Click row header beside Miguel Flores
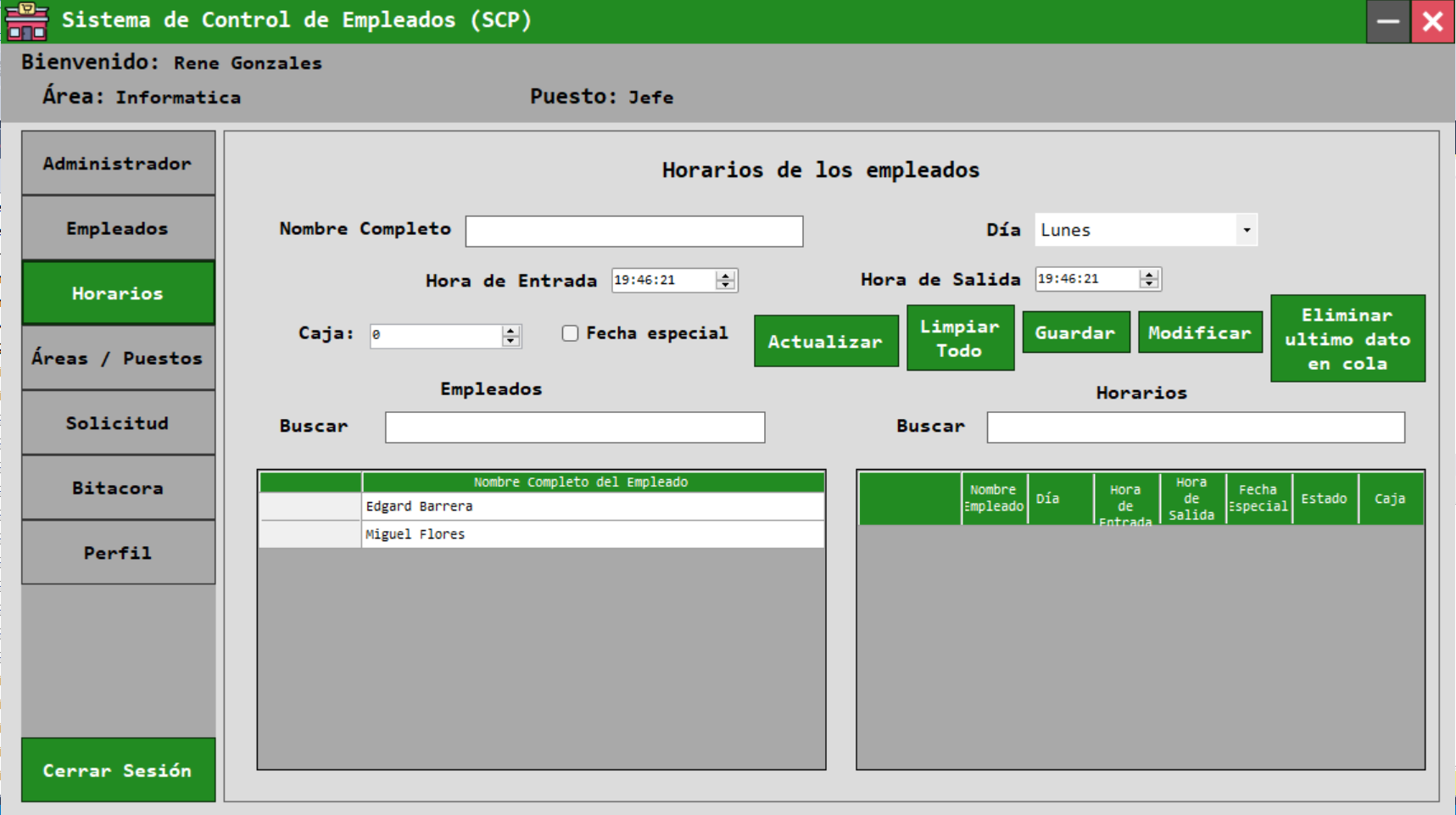This screenshot has width=1456, height=815. pos(310,534)
